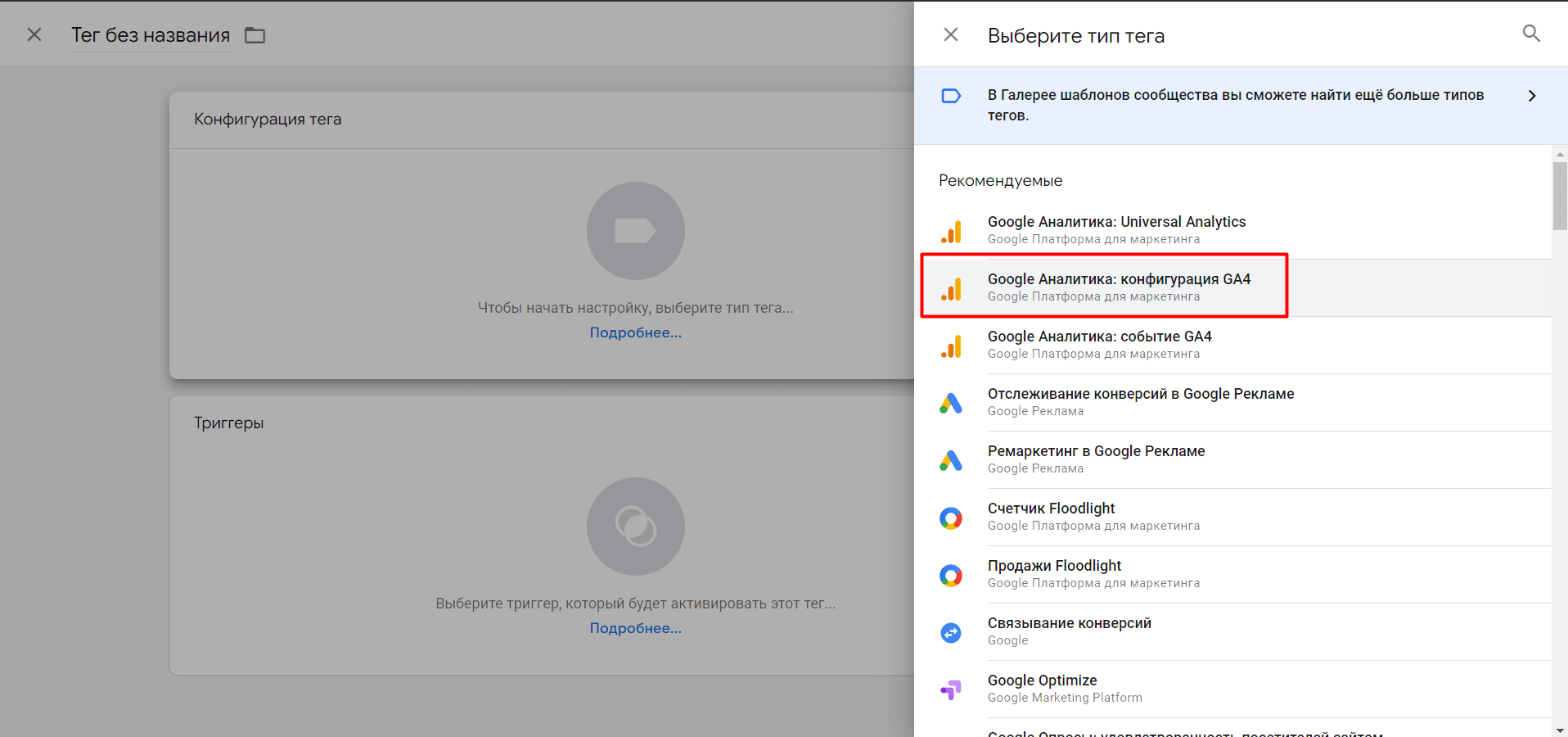Select Google Аналитика: Universal Analytics tag type
Screen dimensions: 1568x737
click(1232, 231)
